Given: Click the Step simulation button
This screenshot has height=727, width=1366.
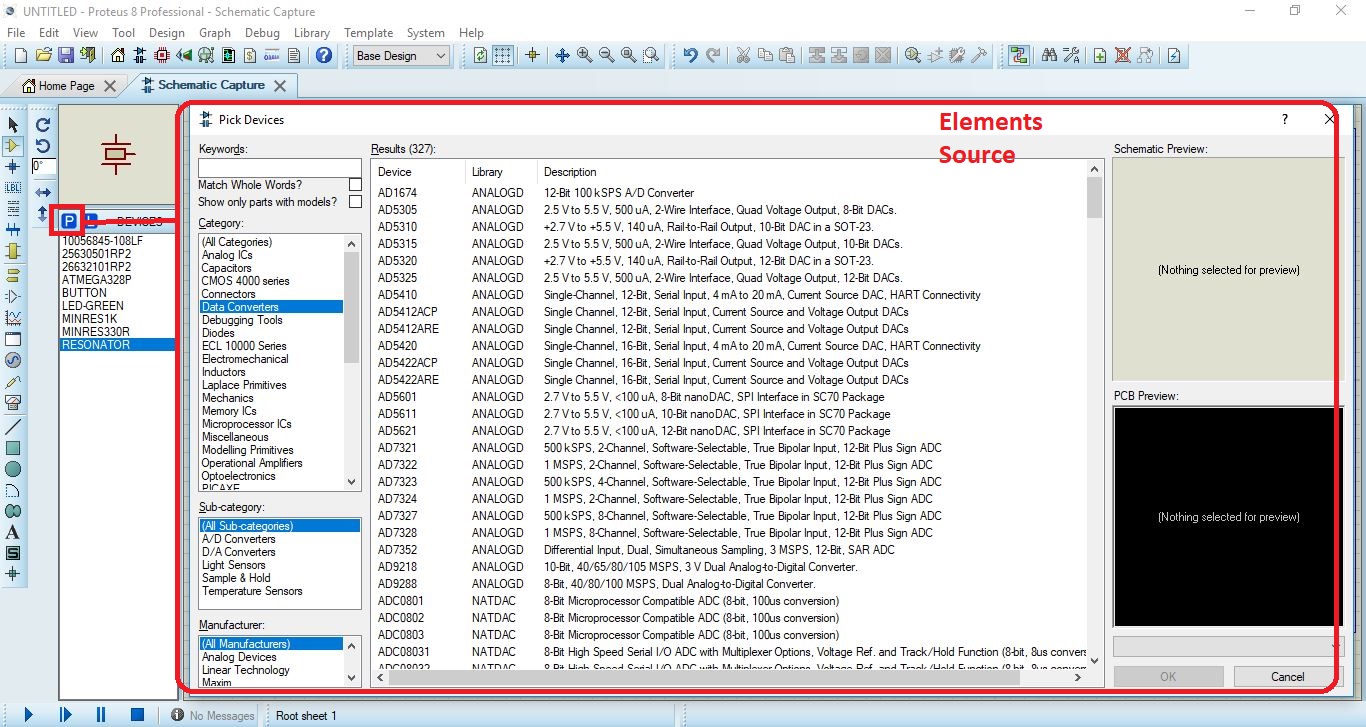Looking at the screenshot, I should pos(65,715).
